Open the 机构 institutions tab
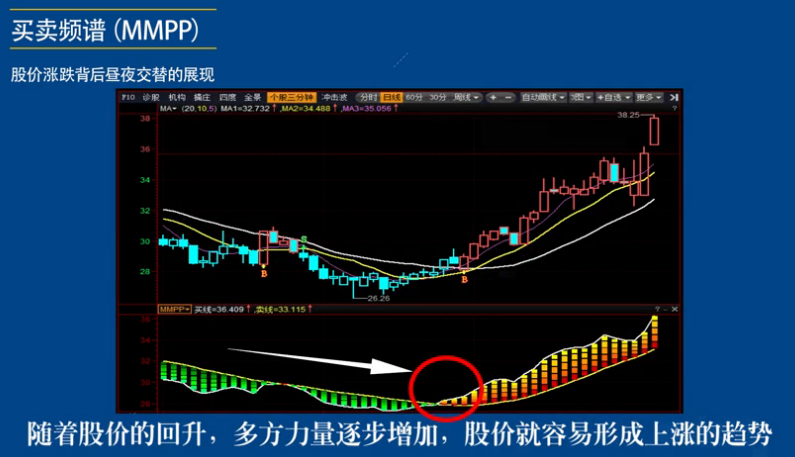This screenshot has height=457, width=795. (x=177, y=97)
